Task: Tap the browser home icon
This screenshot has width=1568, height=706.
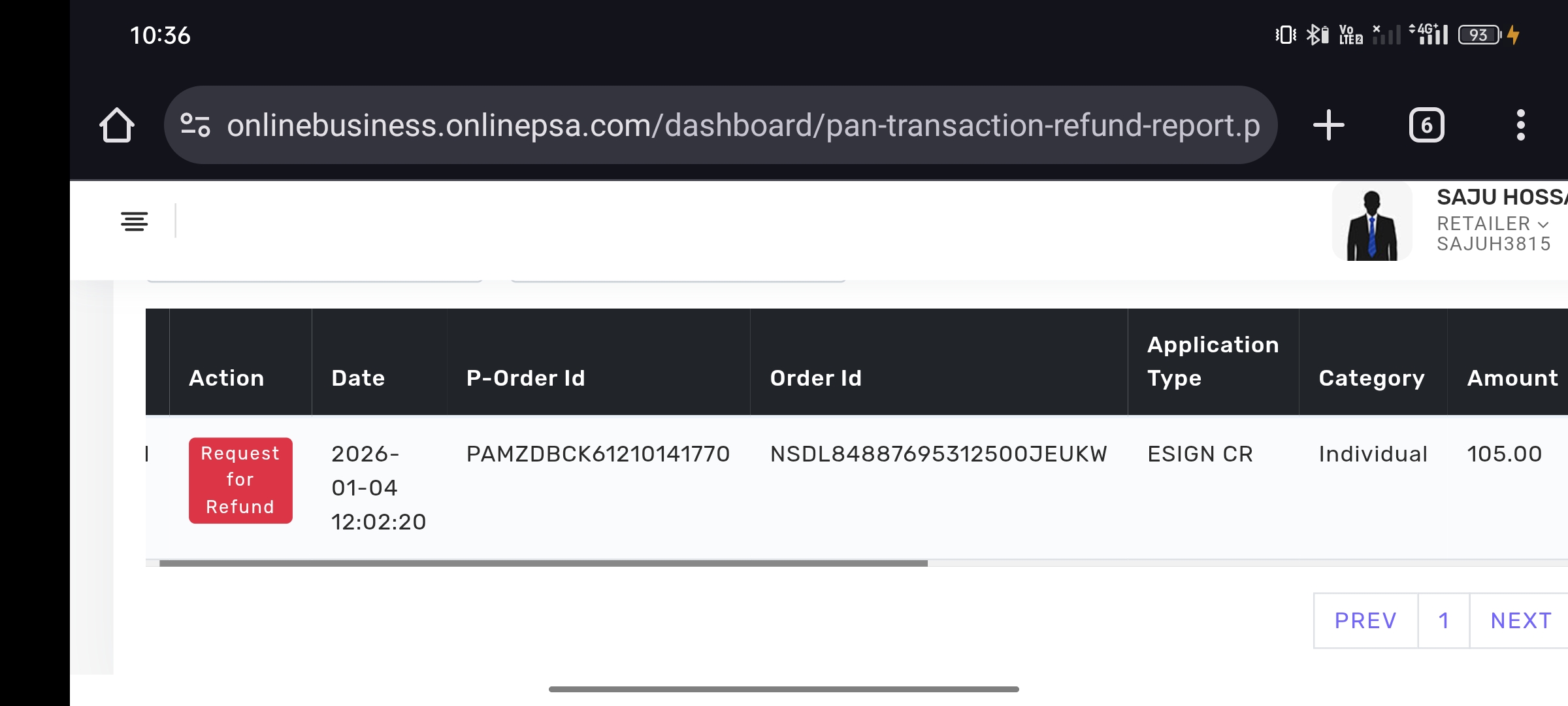Action: coord(117,125)
